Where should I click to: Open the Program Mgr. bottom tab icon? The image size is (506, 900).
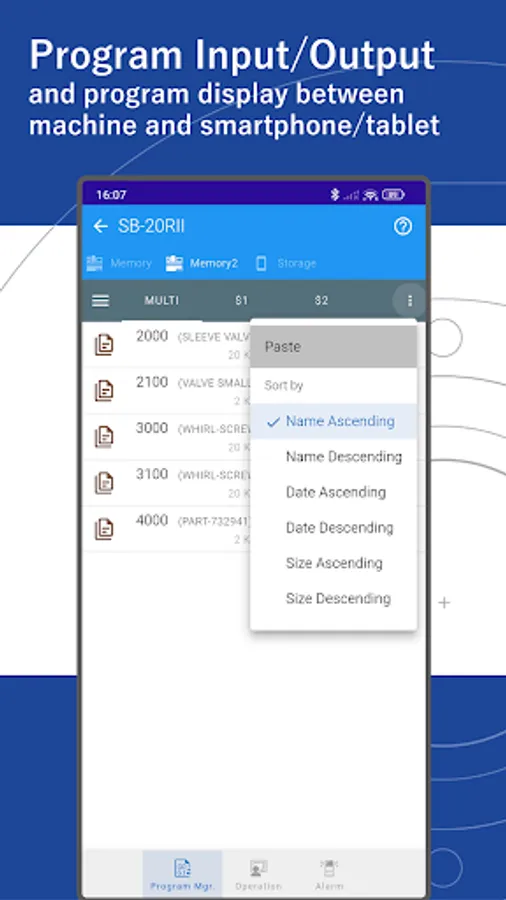coord(182,868)
